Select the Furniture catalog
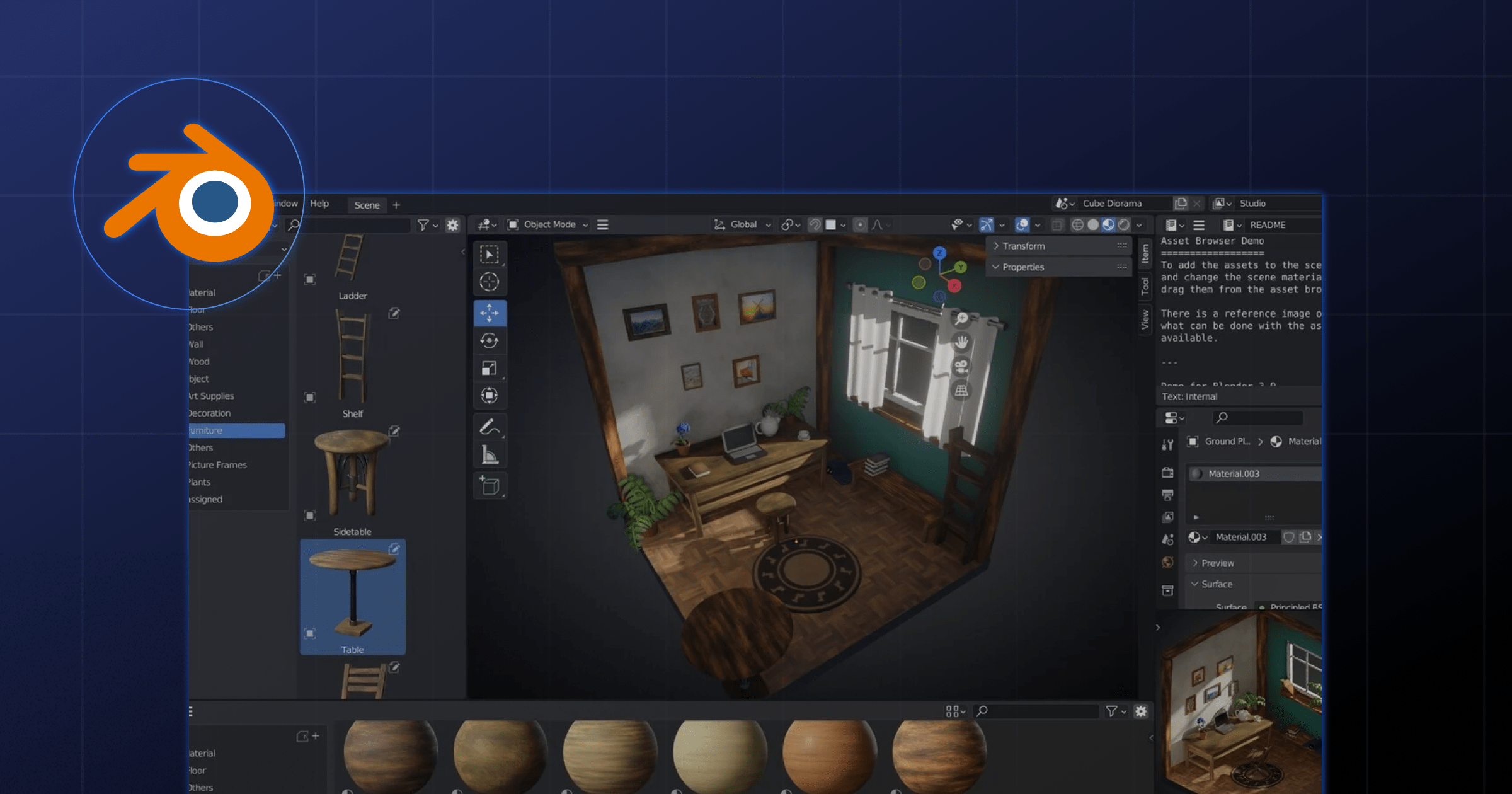The image size is (1512, 794). point(237,430)
